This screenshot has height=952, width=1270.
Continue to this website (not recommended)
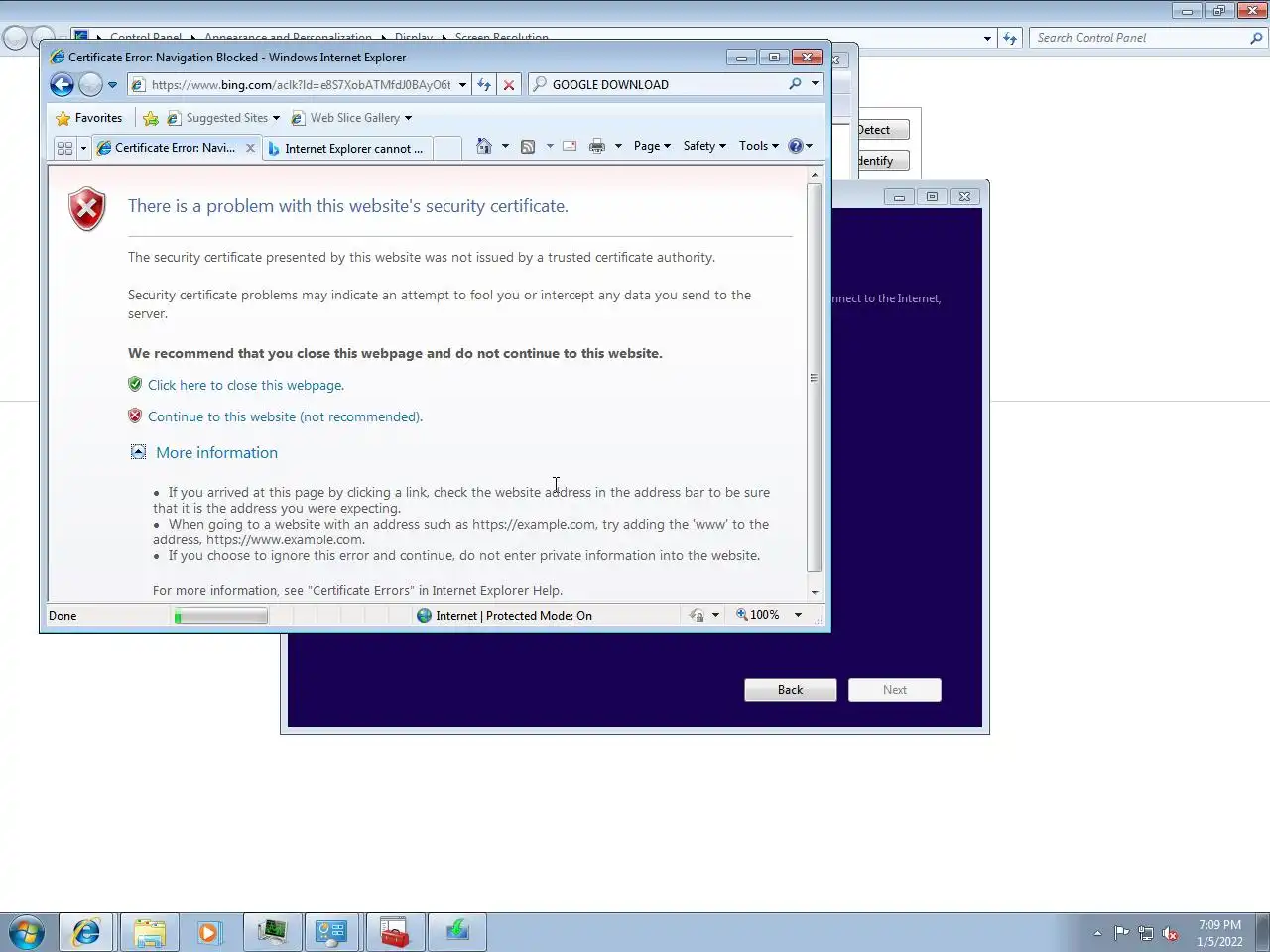285,416
